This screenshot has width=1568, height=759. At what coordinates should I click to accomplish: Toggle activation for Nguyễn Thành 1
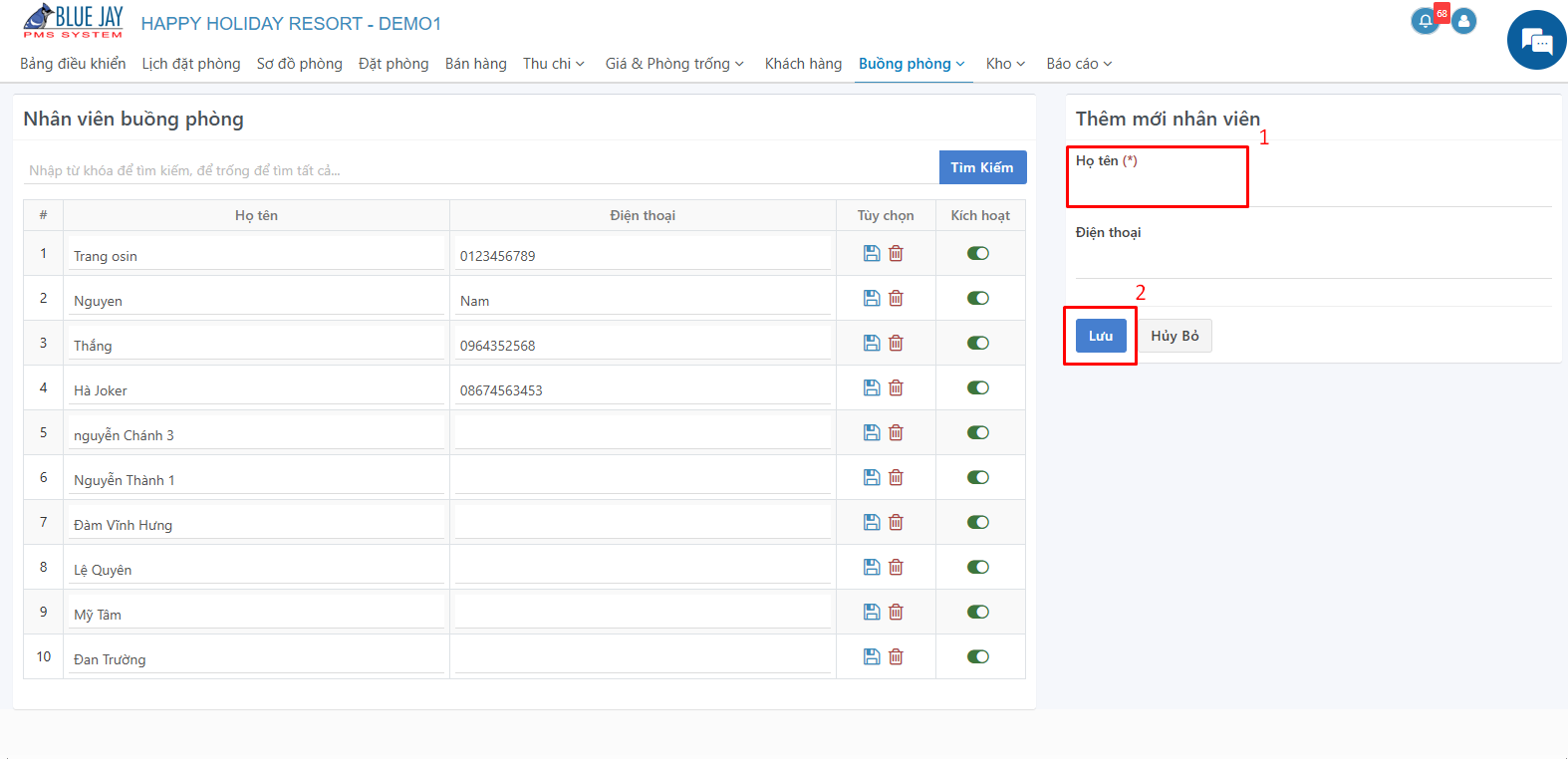coord(978,477)
